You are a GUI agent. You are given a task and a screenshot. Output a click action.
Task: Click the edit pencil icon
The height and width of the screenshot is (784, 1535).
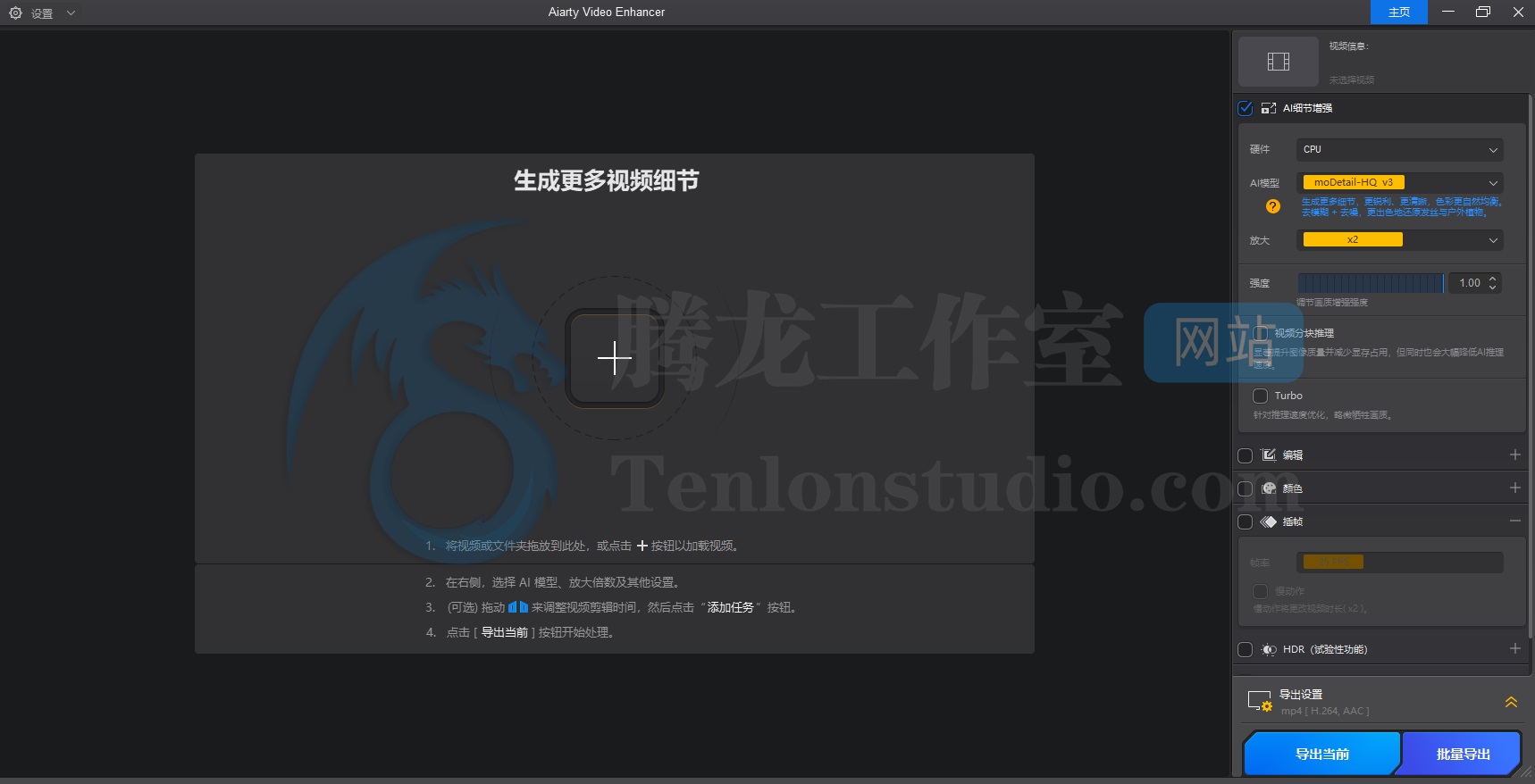[1269, 455]
